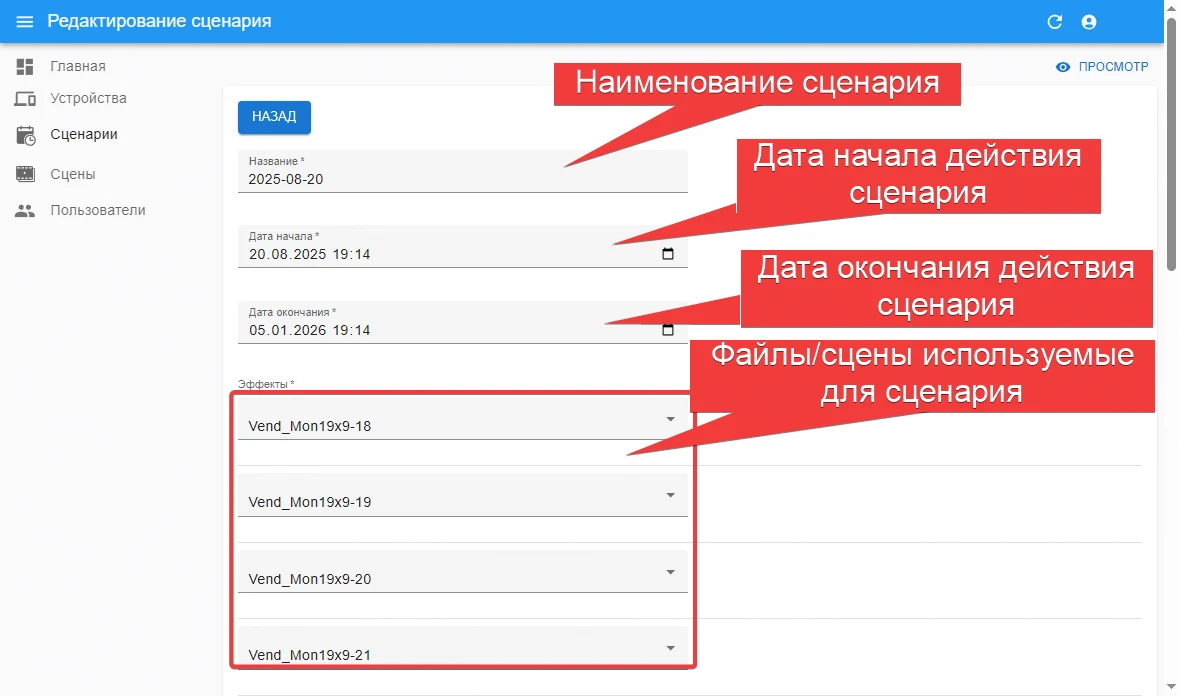Viewport: 1179px width, 696px height.
Task: Open calendar picker for Дата начала
Action: coord(668,254)
